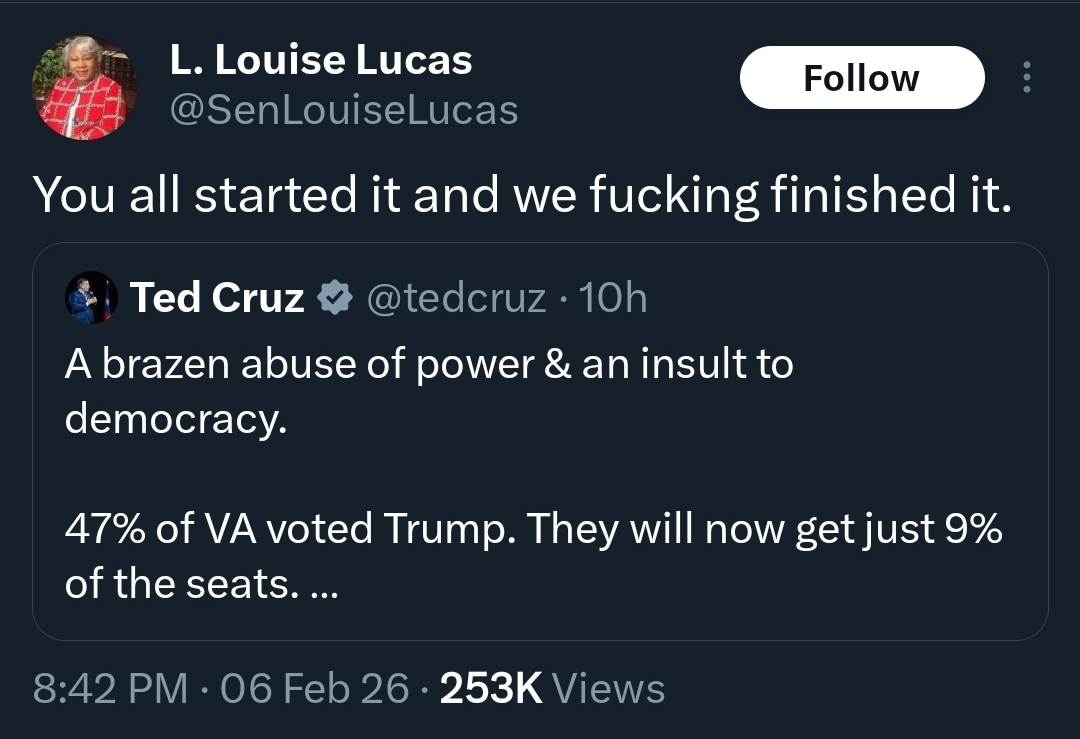Open the @SenLouiseLucas handle link

pyautogui.click(x=344, y=110)
